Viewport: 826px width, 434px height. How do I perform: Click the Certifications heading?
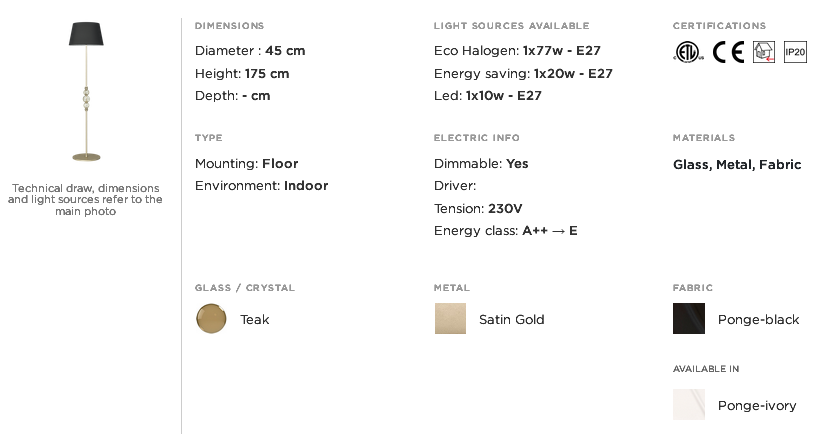(719, 26)
